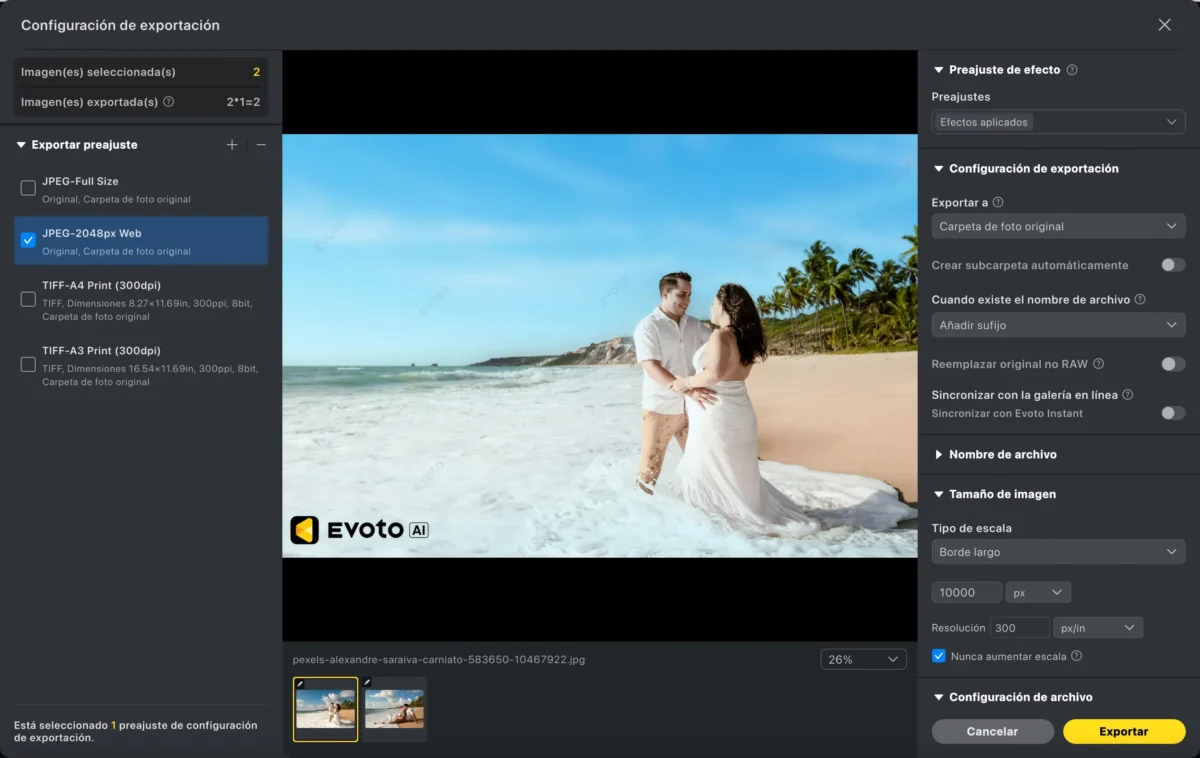Click info icon next to Reemplazar original no RAW

1098,364
